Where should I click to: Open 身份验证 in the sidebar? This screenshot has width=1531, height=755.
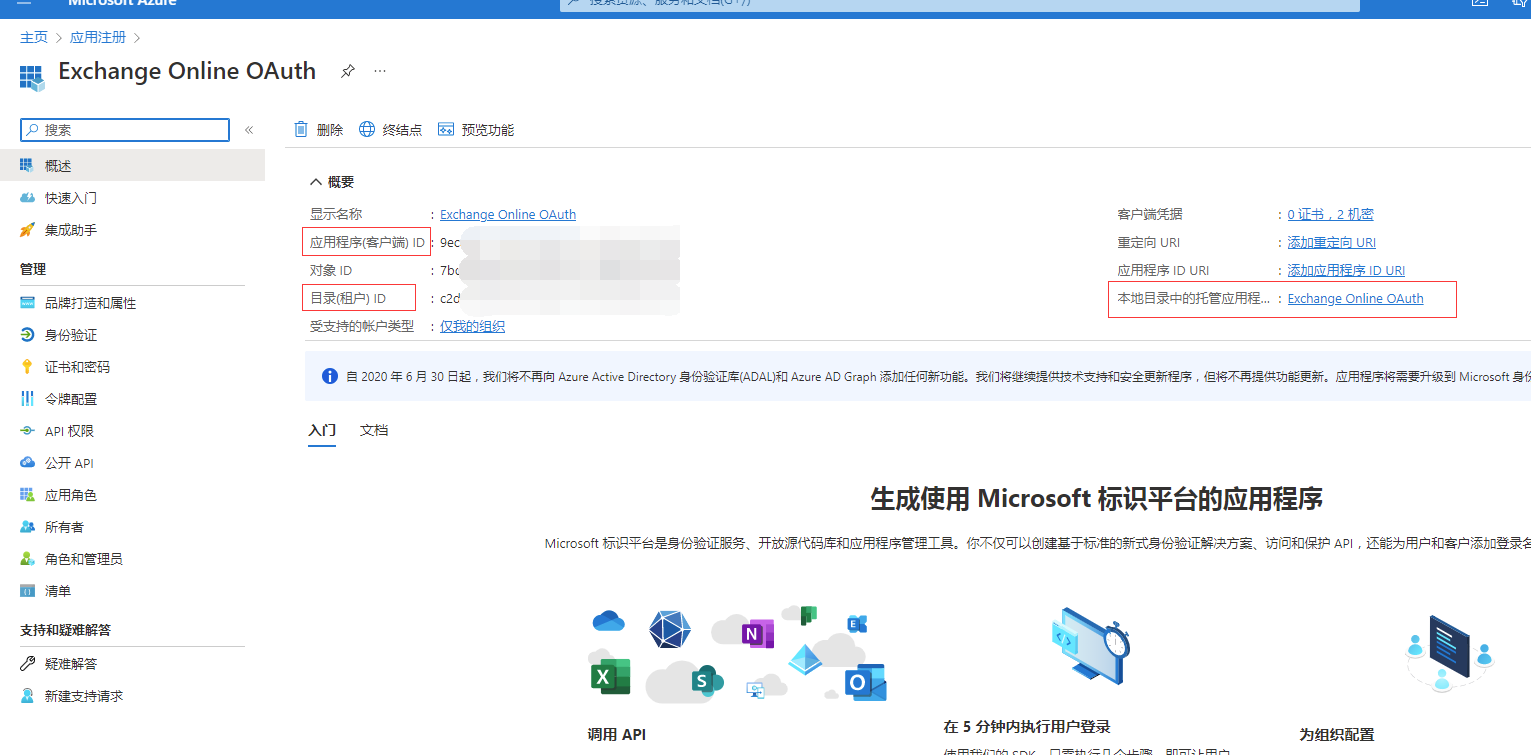pyautogui.click(x=132, y=335)
